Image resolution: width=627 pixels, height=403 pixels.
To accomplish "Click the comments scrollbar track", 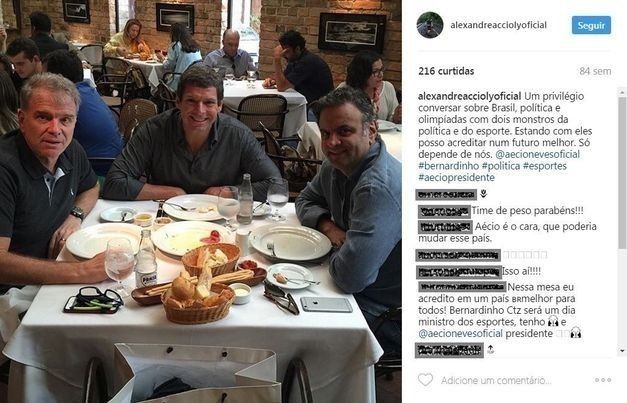I will pyautogui.click(x=622, y=298).
